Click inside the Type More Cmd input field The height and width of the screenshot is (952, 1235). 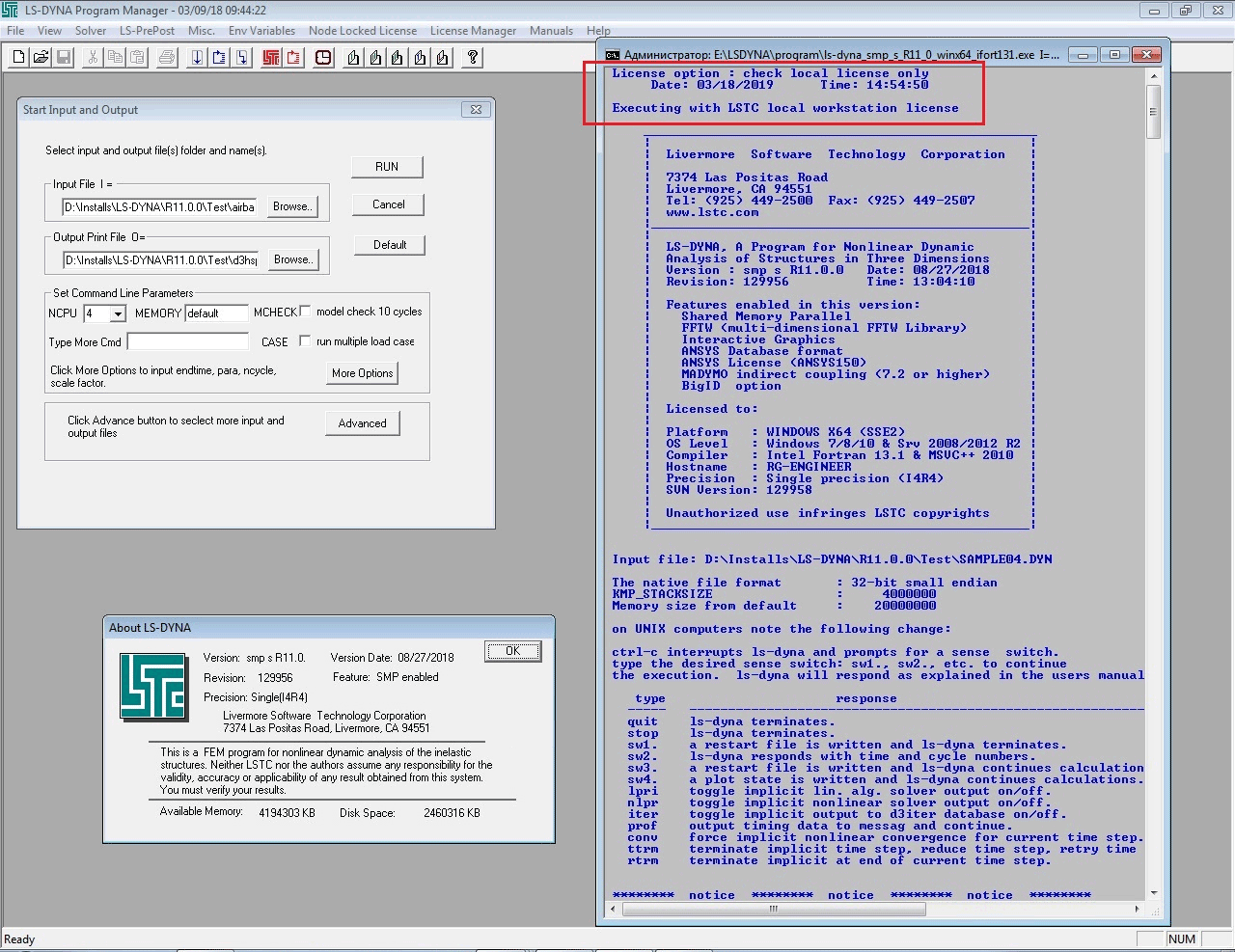(187, 340)
